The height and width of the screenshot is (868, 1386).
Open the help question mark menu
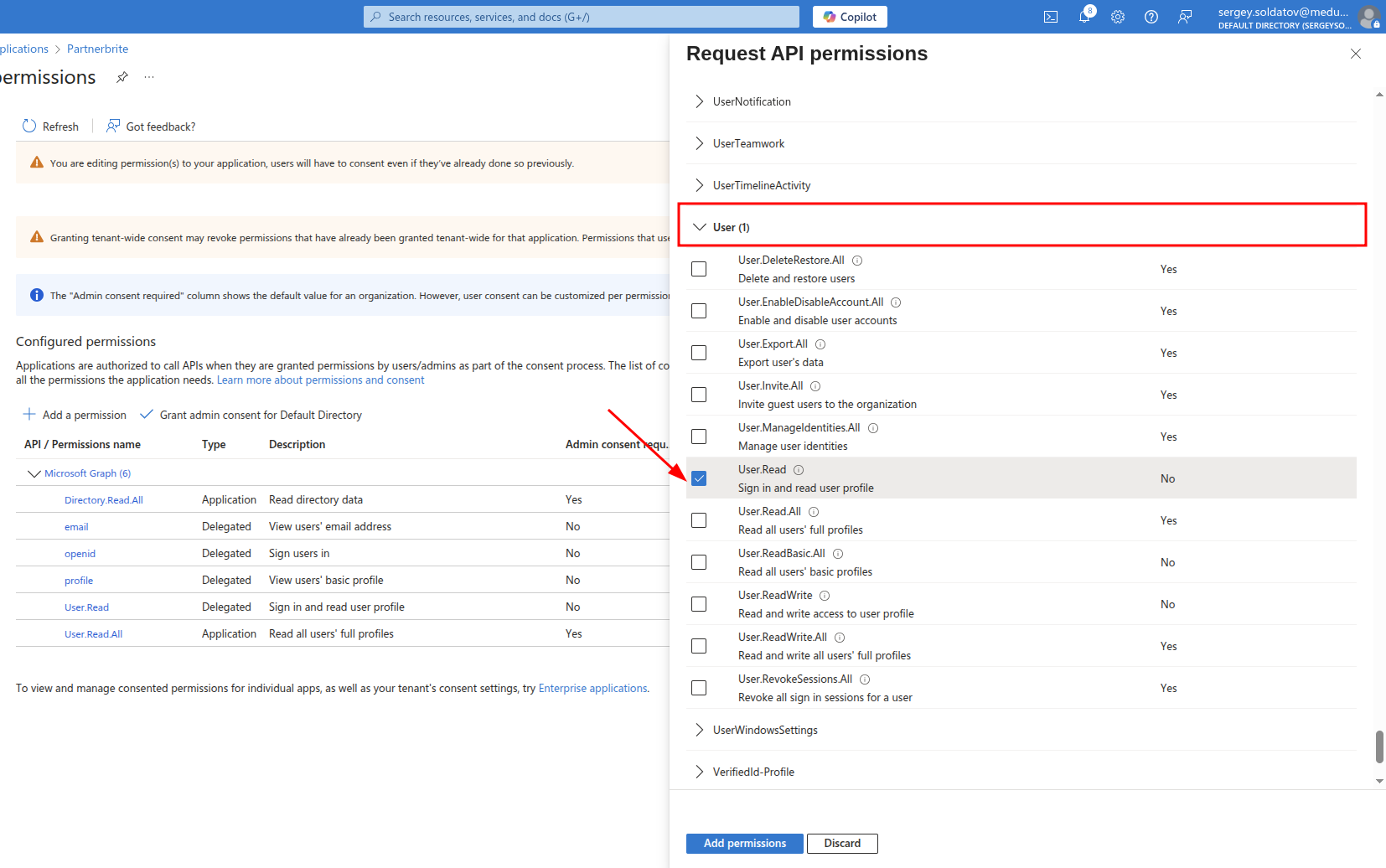tap(1151, 17)
